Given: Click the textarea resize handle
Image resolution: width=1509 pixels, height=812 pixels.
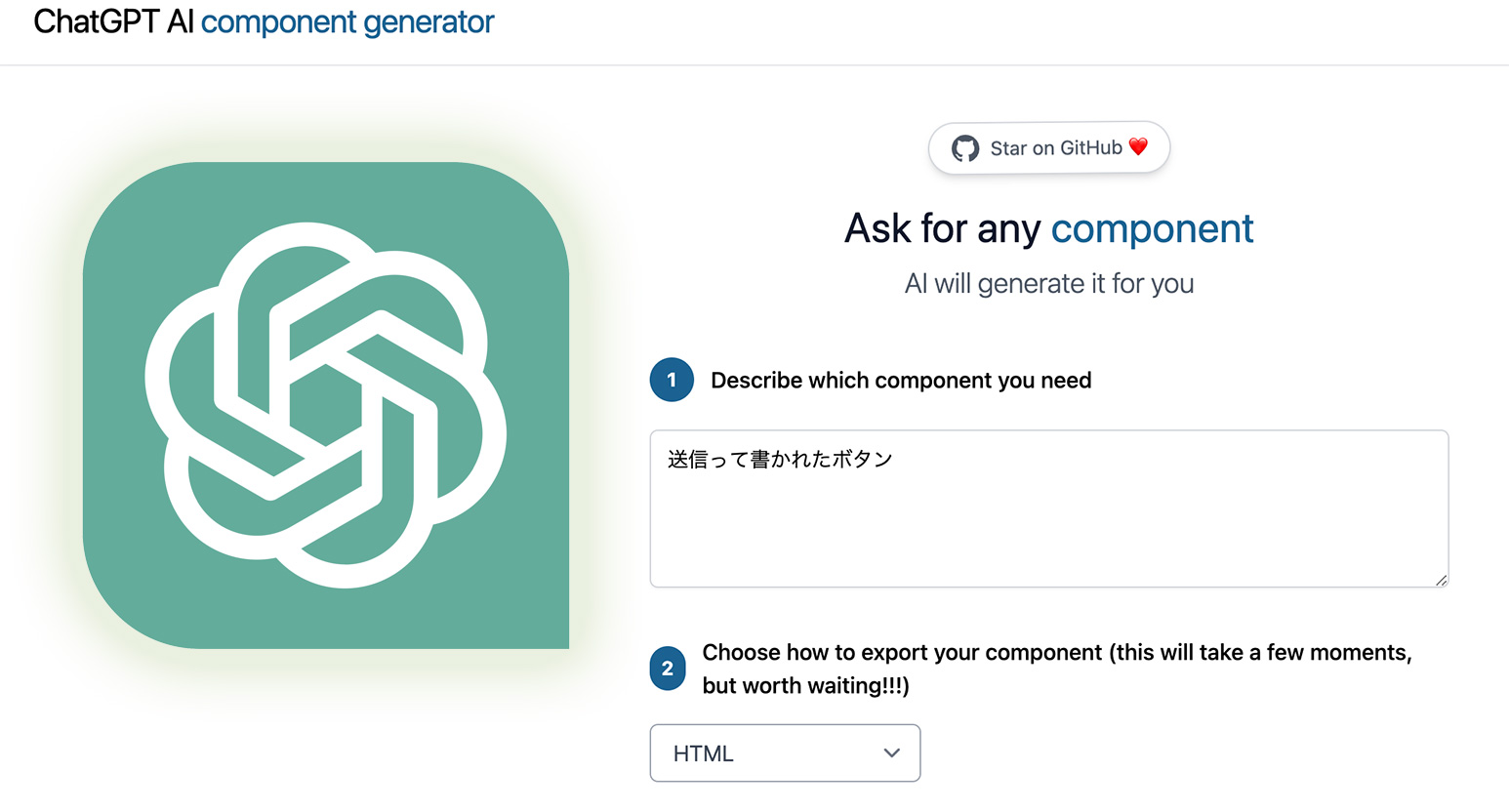Looking at the screenshot, I should pyautogui.click(x=1442, y=581).
